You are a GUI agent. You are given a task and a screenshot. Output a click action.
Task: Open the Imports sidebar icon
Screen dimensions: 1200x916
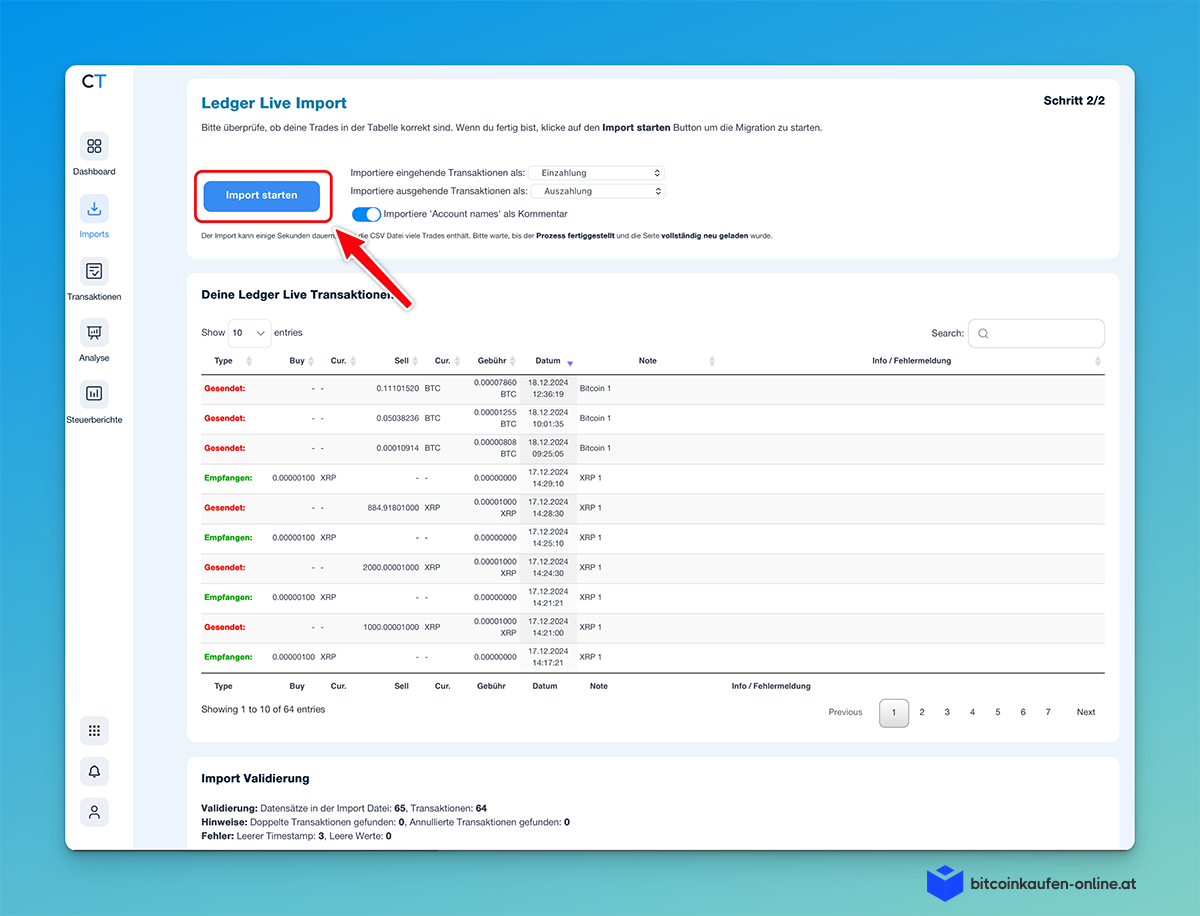(94, 209)
